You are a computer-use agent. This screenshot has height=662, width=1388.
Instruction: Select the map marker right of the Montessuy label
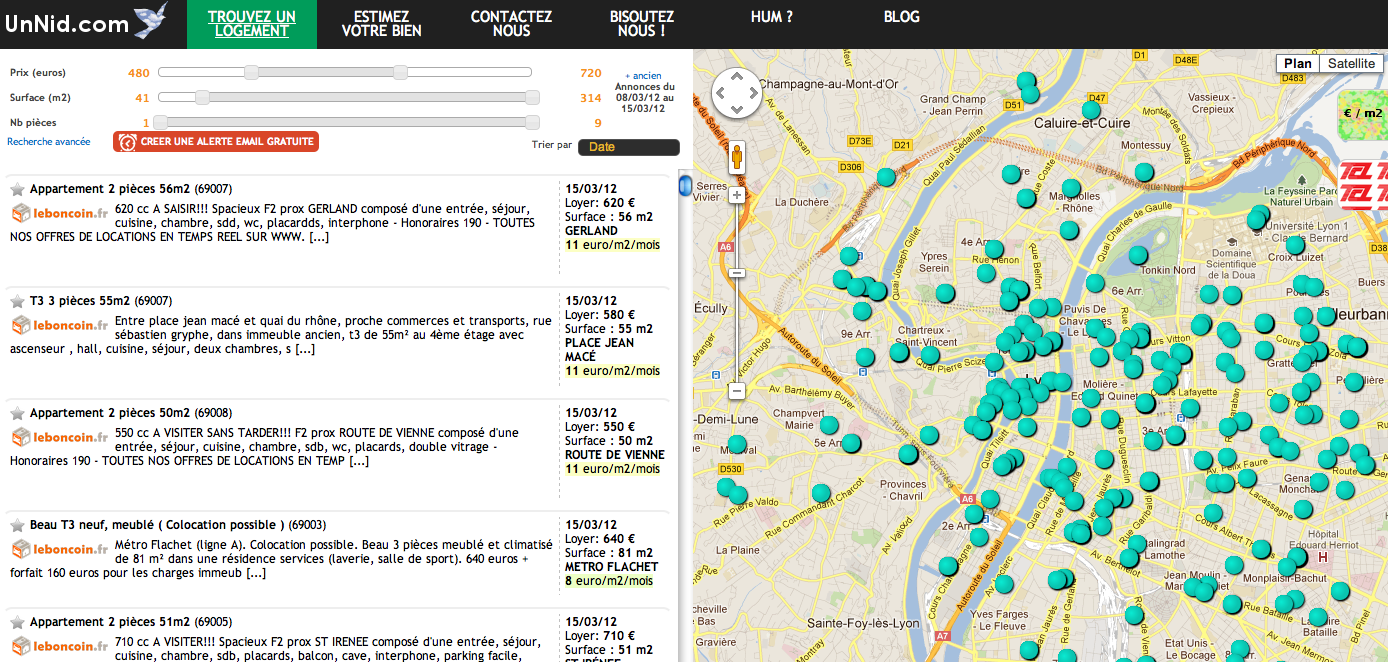click(1144, 172)
